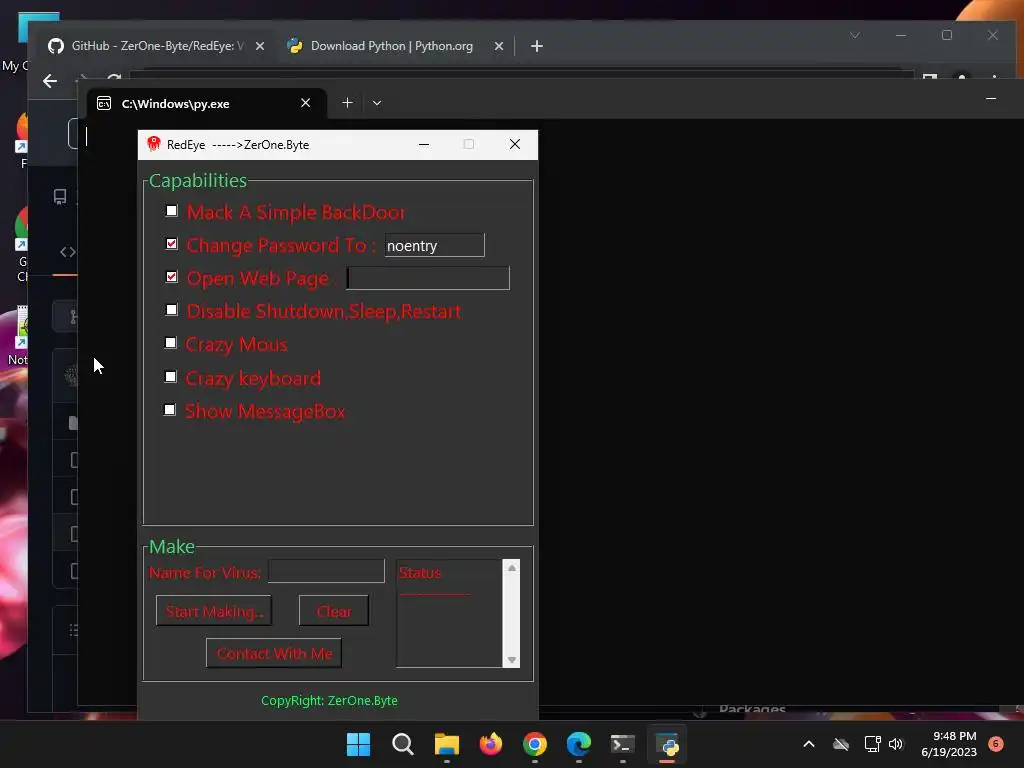Open Windows taskbar Search
Image resolution: width=1024 pixels, height=768 pixels.
(x=402, y=744)
